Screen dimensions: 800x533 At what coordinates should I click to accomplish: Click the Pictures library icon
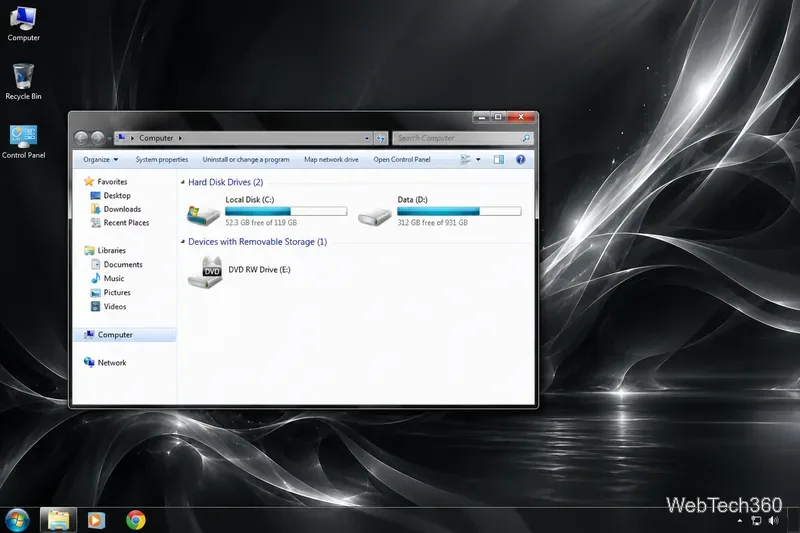pos(95,293)
